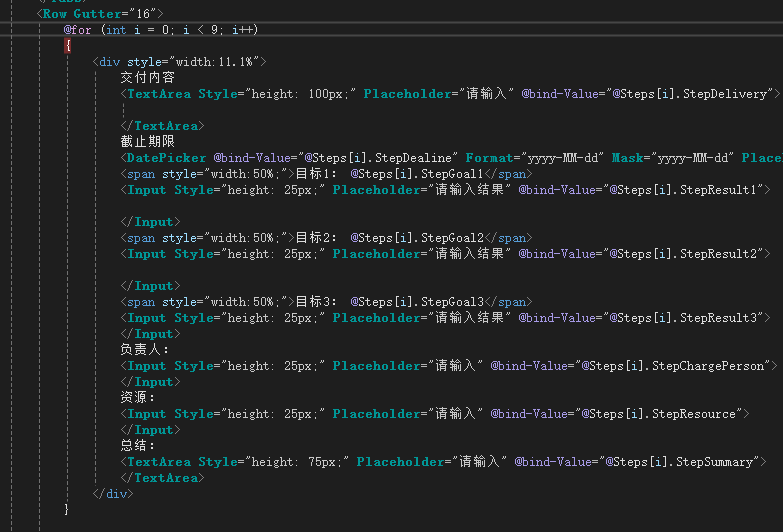Click the text 资源：

coord(138,397)
